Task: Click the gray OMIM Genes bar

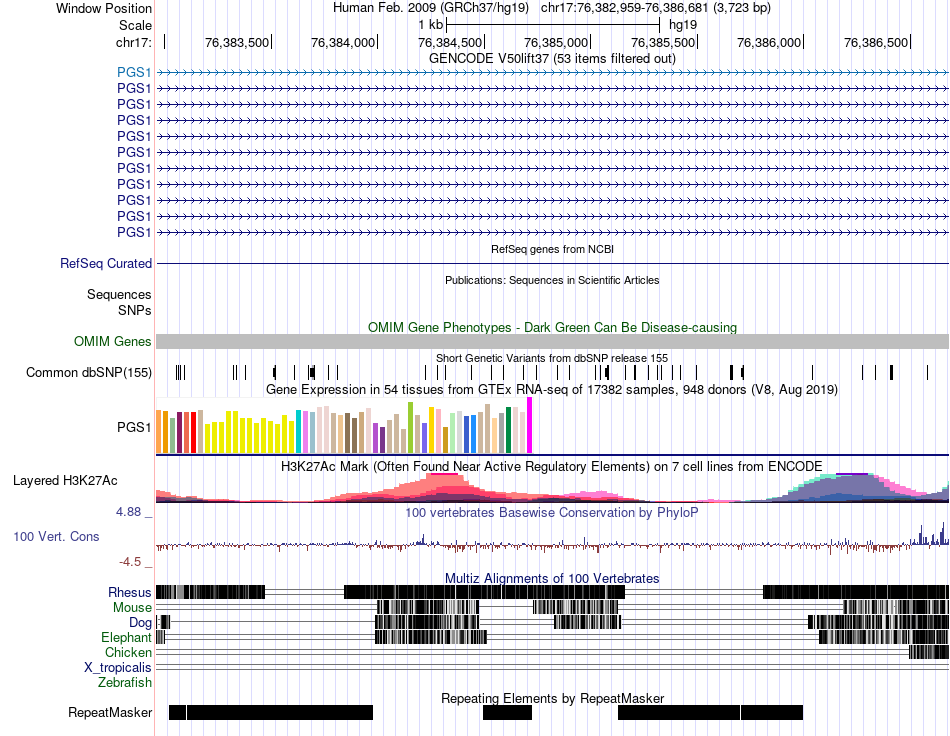Action: coord(552,341)
